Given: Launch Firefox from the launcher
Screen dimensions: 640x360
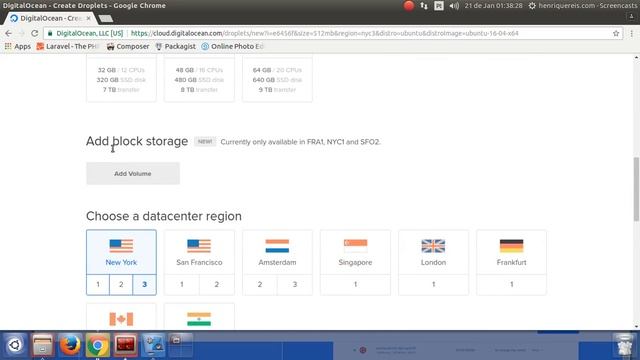Looking at the screenshot, I should 70,345.
